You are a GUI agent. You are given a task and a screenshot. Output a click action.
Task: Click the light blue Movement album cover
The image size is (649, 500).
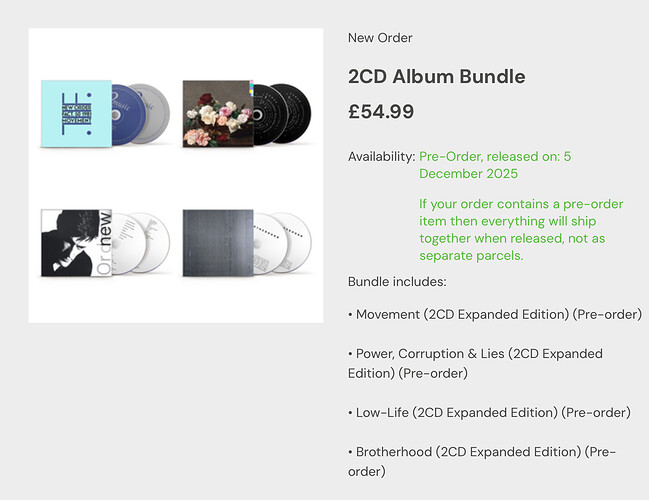76,114
